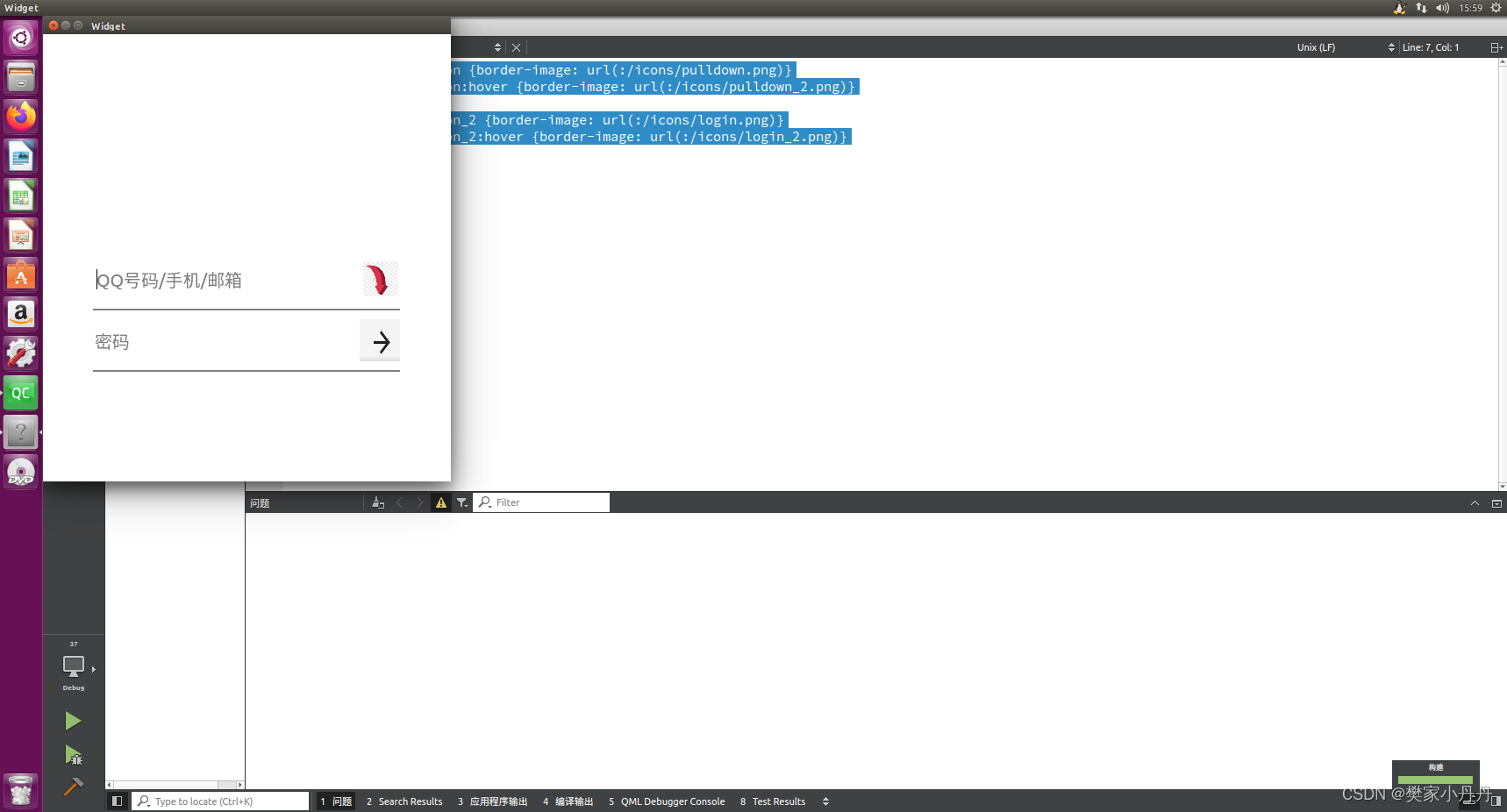Clear issues using the broom icon
The height and width of the screenshot is (812, 1507).
point(377,502)
